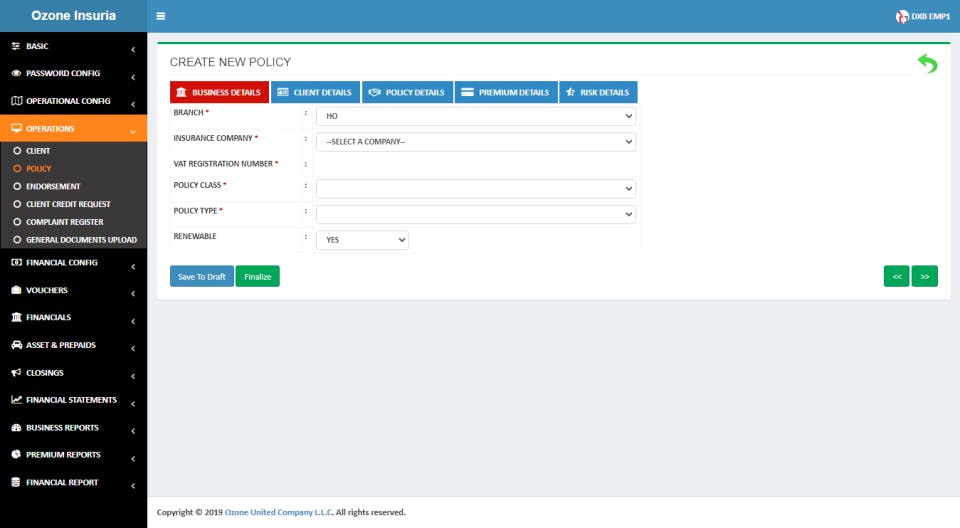This screenshot has height=528, width=960.
Task: Open the Endorsement submenu item
Action: coord(73,186)
